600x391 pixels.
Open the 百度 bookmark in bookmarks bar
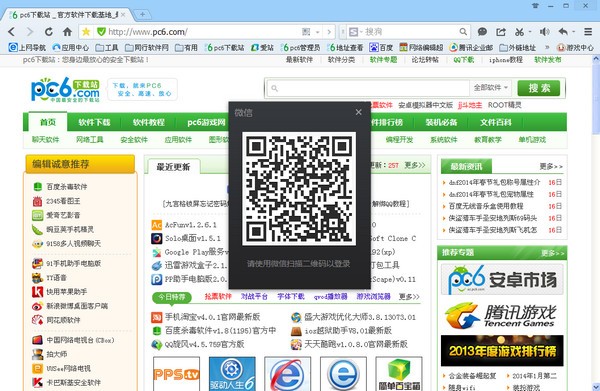point(381,47)
